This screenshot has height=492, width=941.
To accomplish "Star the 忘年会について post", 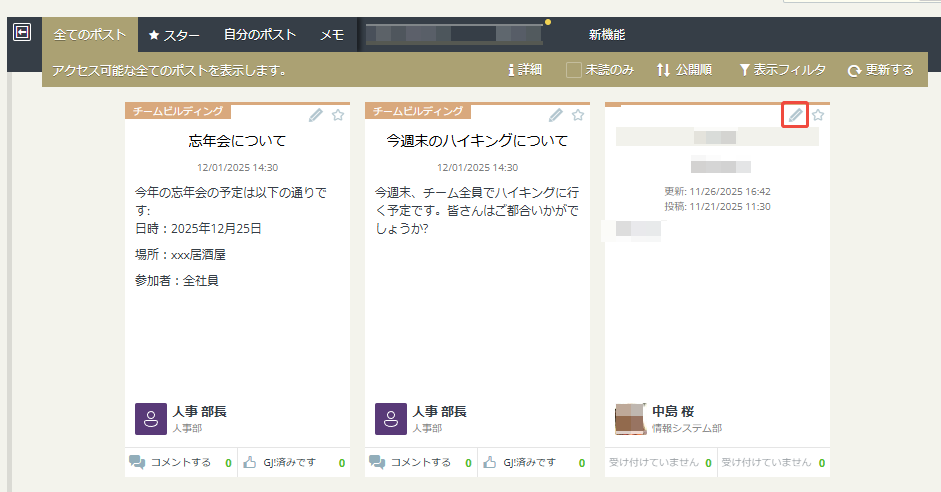I will (338, 115).
